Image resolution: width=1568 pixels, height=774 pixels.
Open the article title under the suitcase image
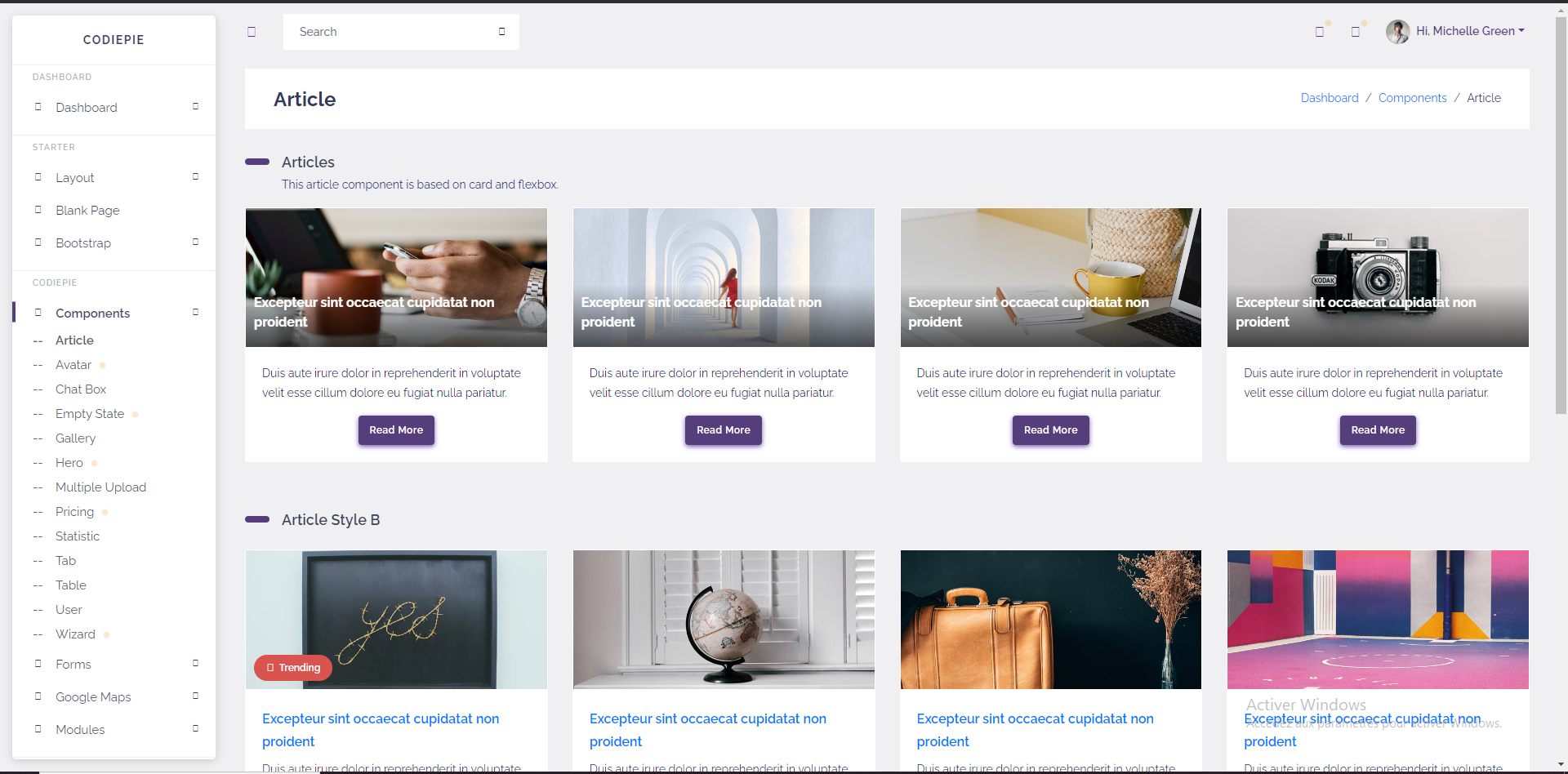(1035, 730)
